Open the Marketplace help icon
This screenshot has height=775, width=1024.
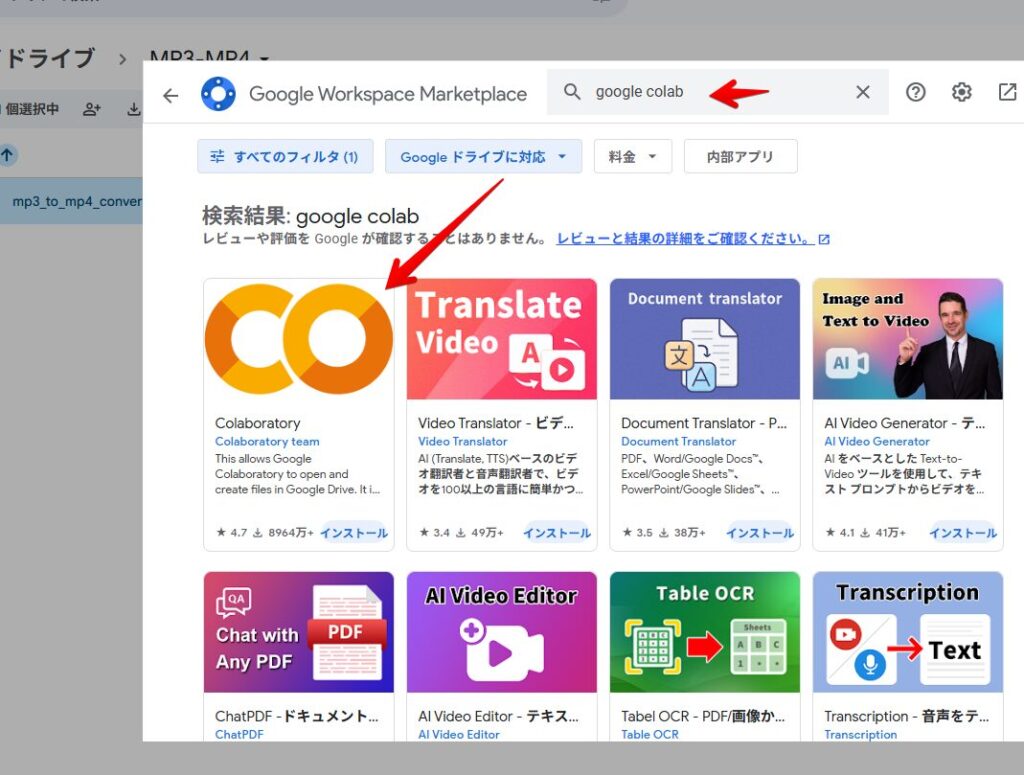point(915,92)
